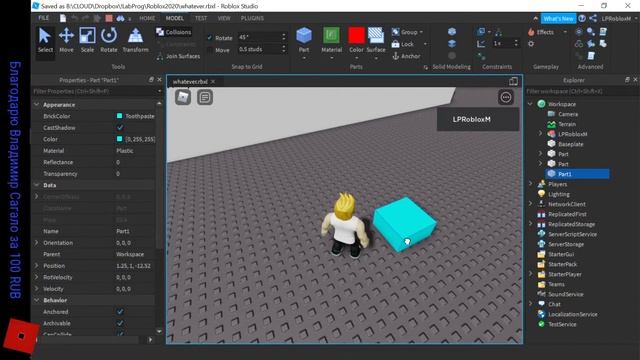Select Lighting in the Explorer
The height and width of the screenshot is (360, 640).
(x=558, y=194)
